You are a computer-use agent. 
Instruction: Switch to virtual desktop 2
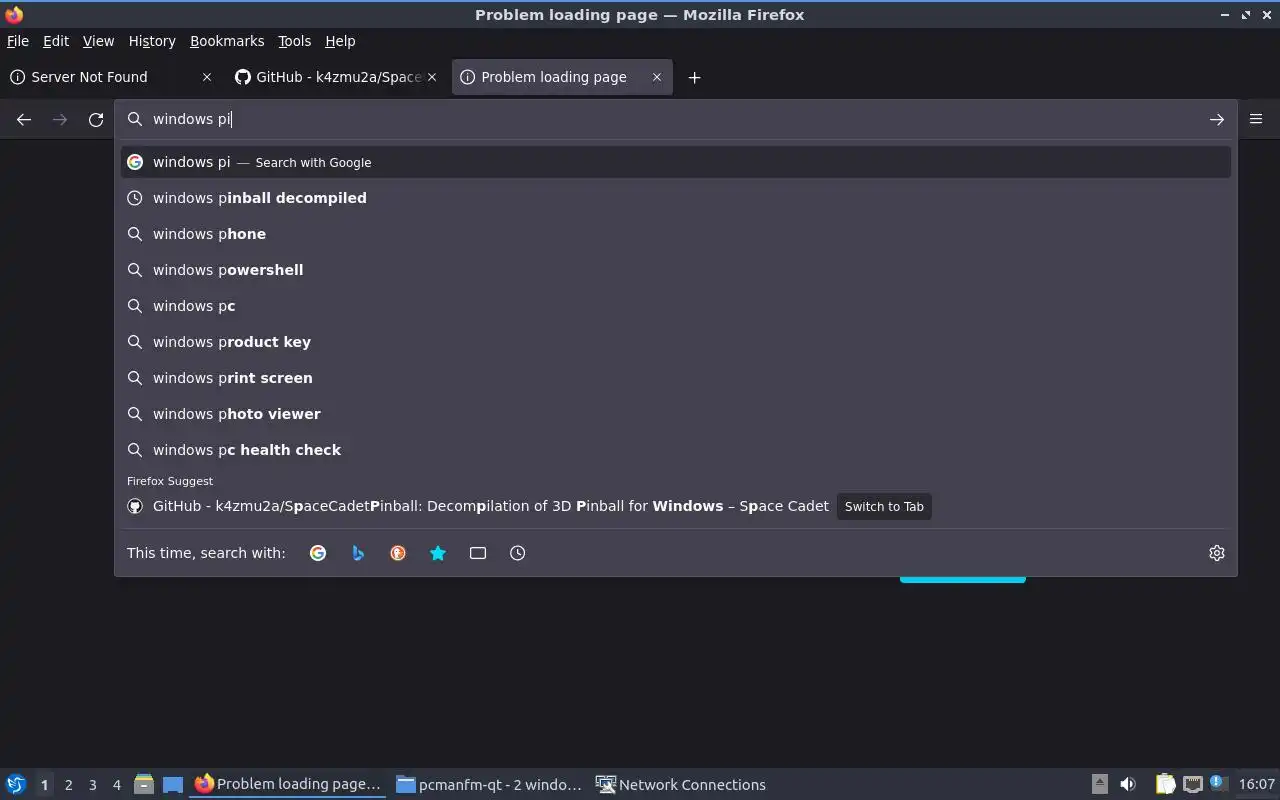[x=68, y=785]
